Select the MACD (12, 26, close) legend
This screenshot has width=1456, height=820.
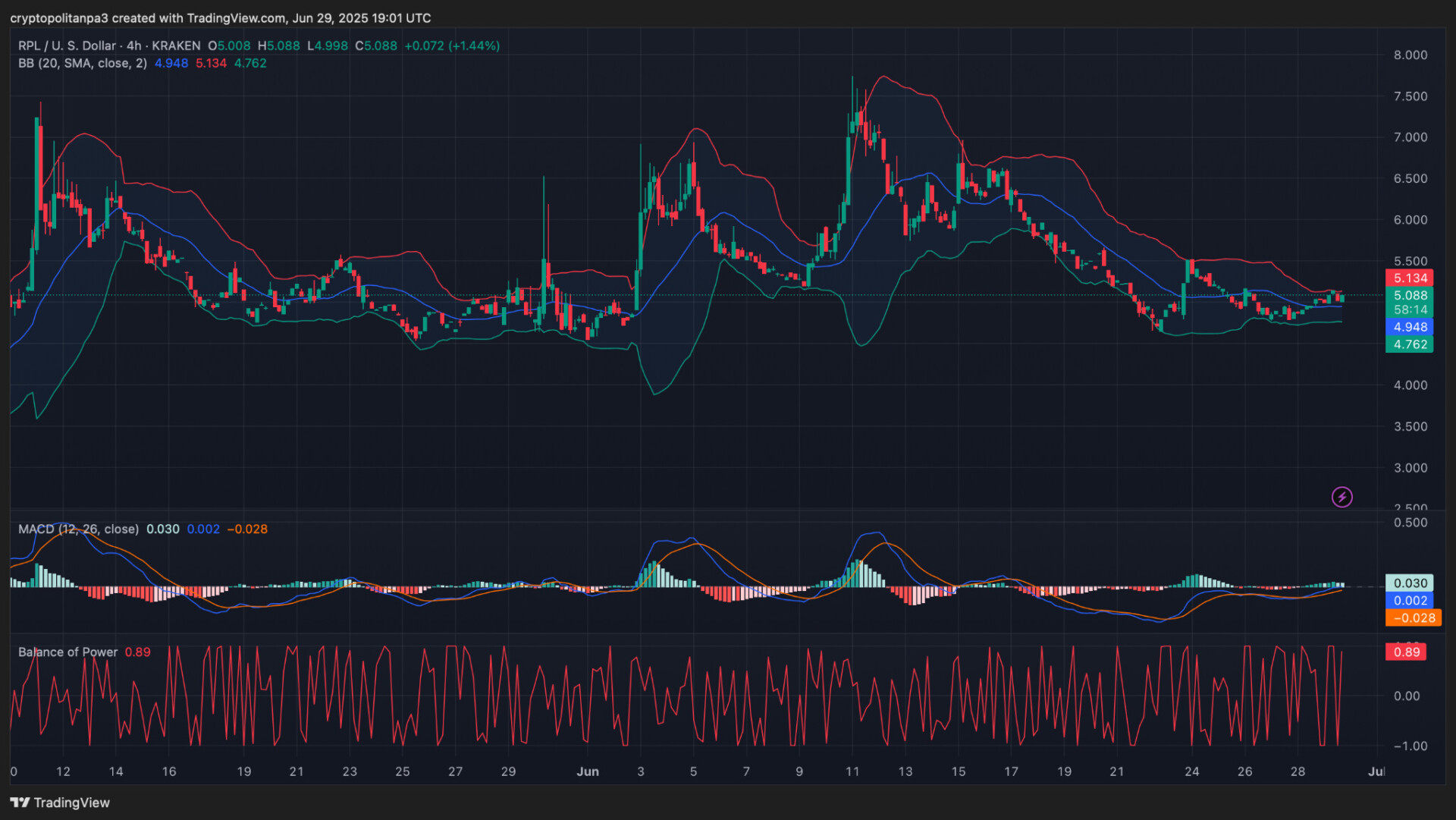pos(78,529)
